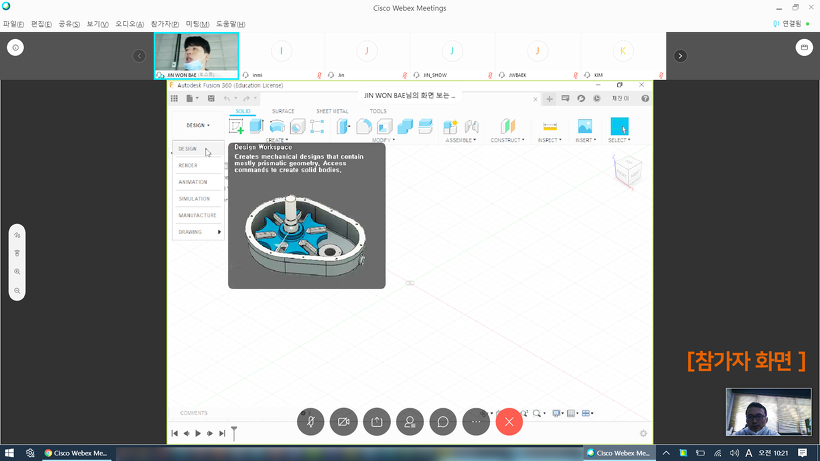Select Create Sketch tool
Screen dimensions: 820x461
pos(236,126)
